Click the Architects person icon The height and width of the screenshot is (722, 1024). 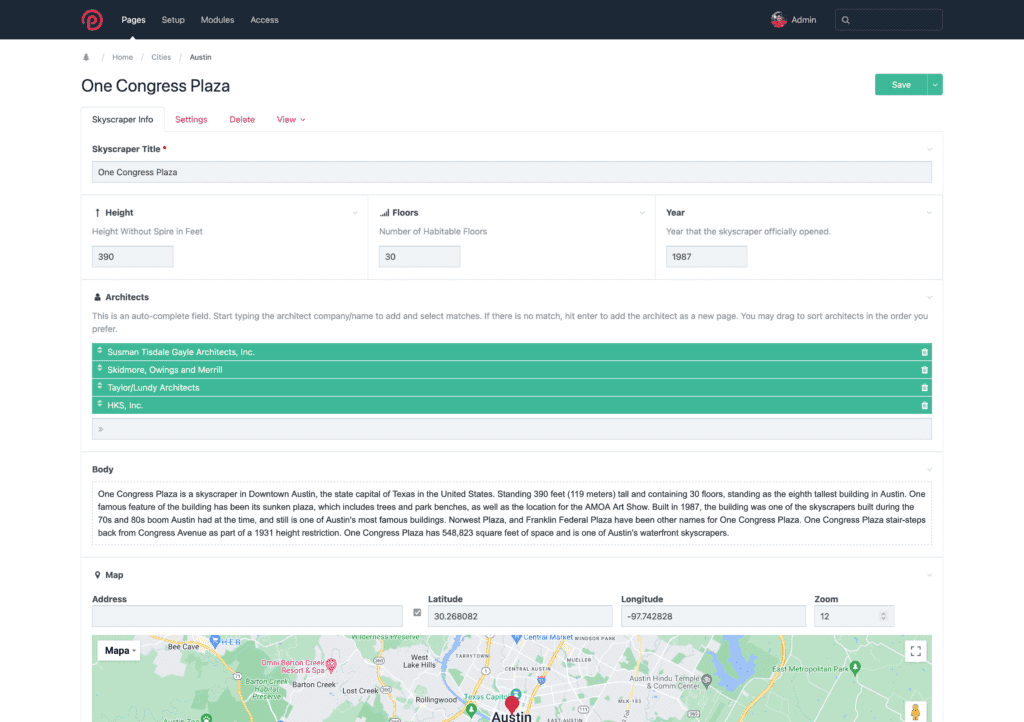(97, 297)
